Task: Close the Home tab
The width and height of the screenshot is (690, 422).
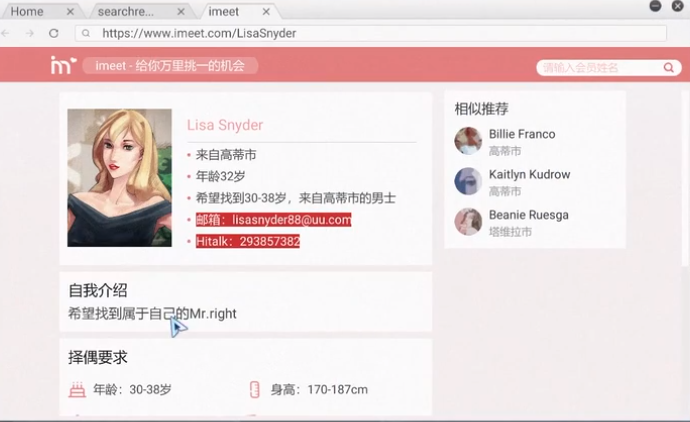Action: coord(70,12)
